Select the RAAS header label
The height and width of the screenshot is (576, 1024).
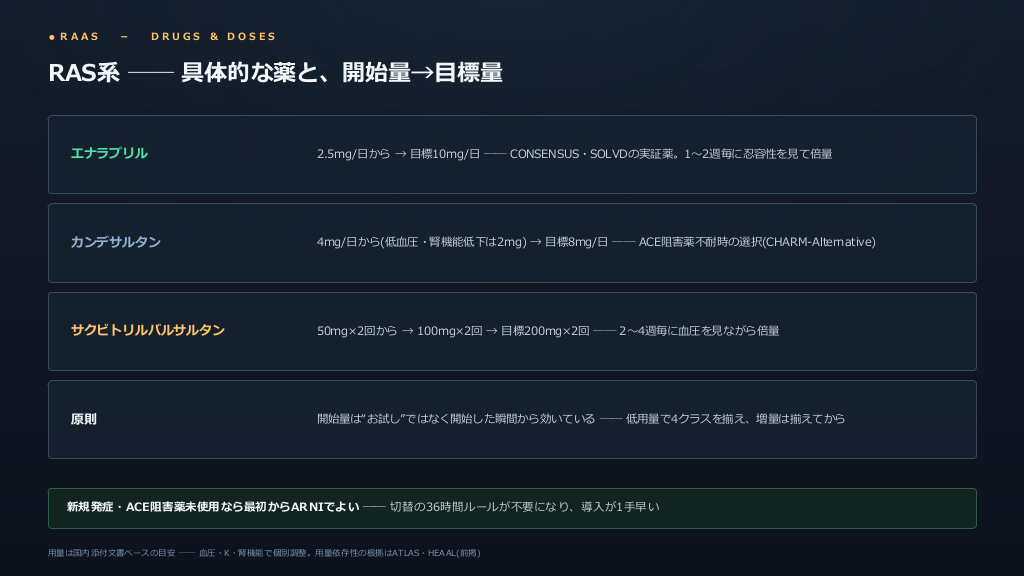click(x=80, y=37)
